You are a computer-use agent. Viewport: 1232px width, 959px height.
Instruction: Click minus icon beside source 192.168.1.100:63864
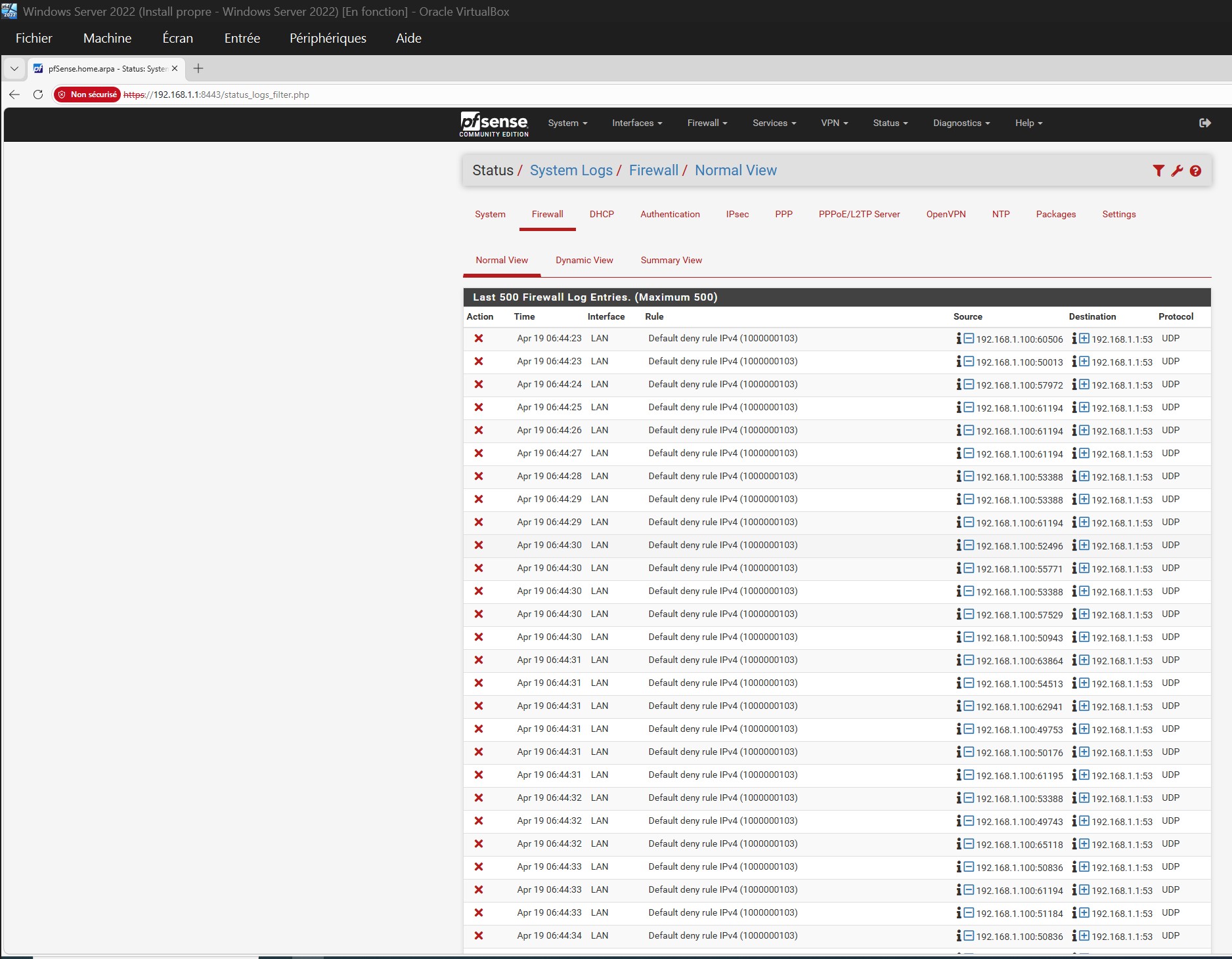(969, 660)
